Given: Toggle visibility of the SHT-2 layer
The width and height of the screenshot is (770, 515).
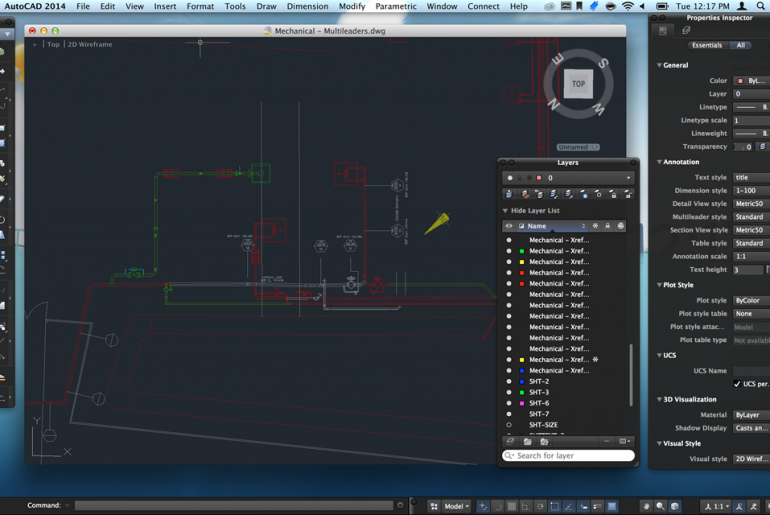Looking at the screenshot, I should (x=509, y=382).
